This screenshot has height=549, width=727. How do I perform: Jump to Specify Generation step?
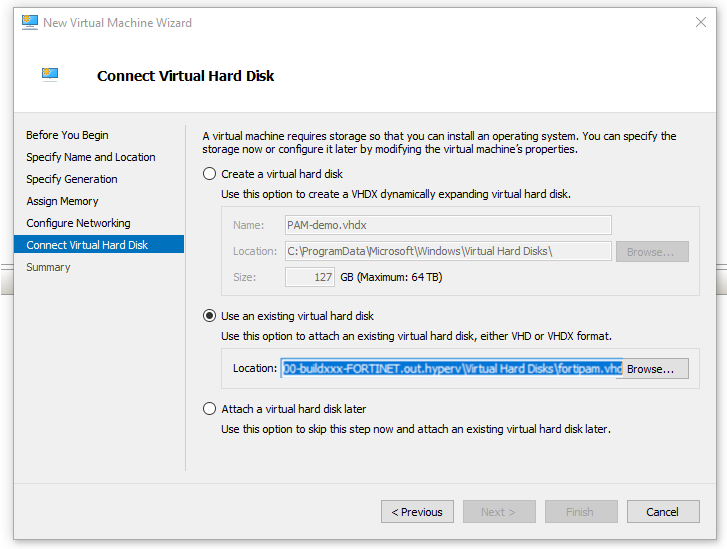pos(71,179)
